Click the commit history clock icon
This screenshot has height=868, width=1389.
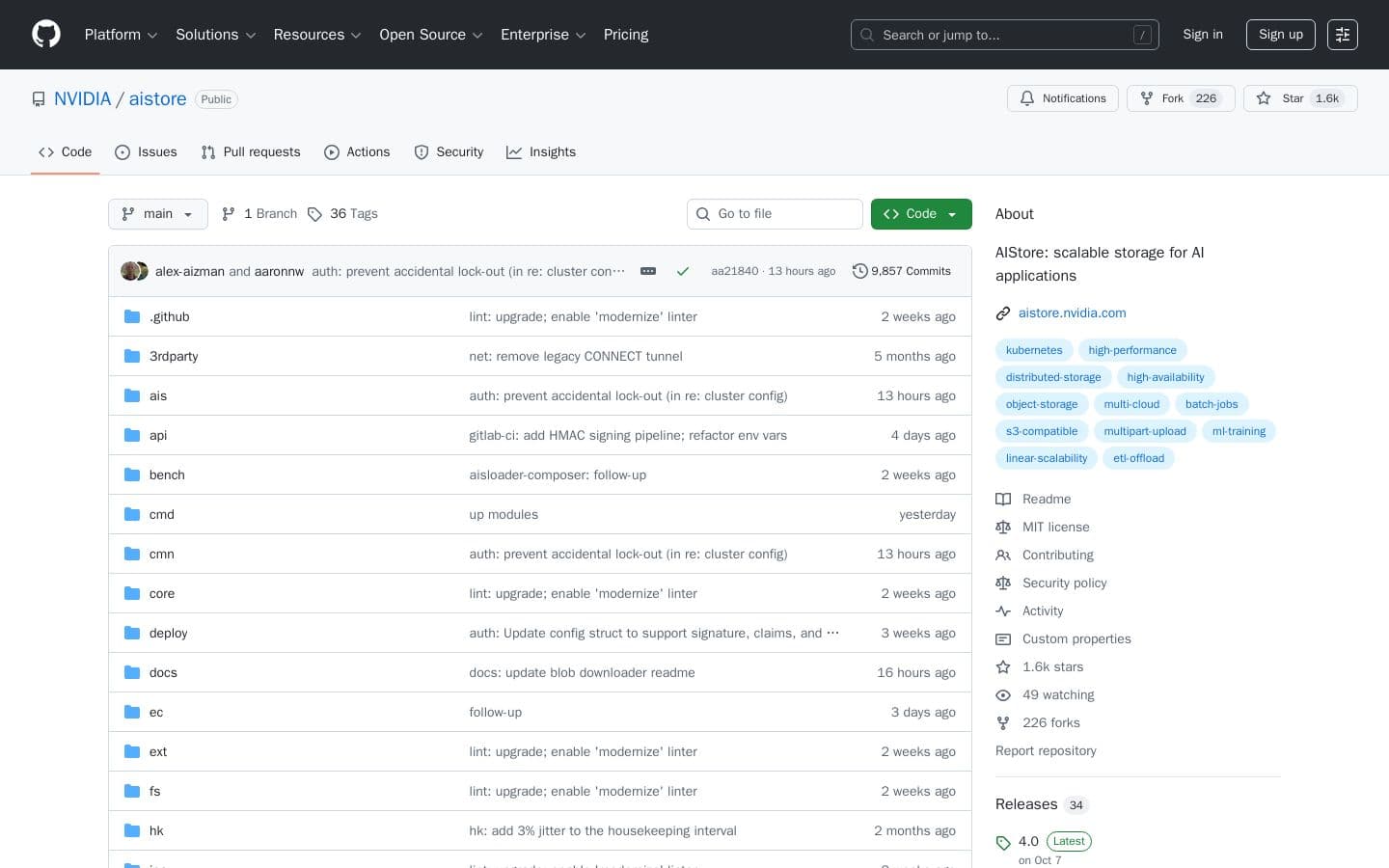coord(860,271)
